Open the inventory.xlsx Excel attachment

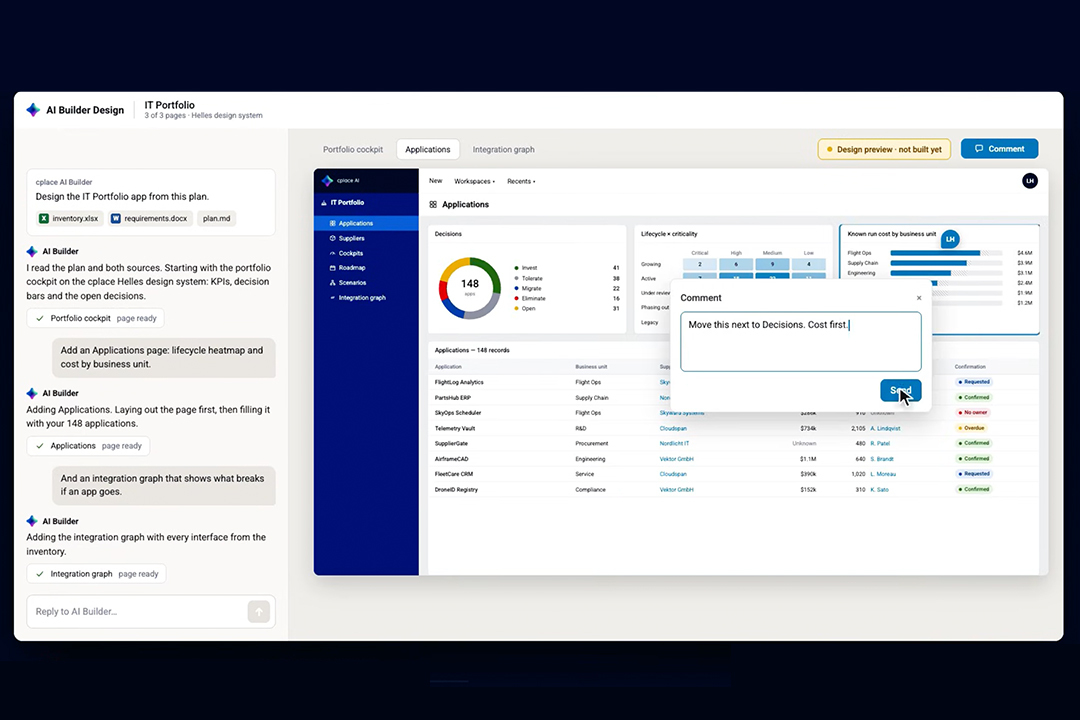pos(69,218)
